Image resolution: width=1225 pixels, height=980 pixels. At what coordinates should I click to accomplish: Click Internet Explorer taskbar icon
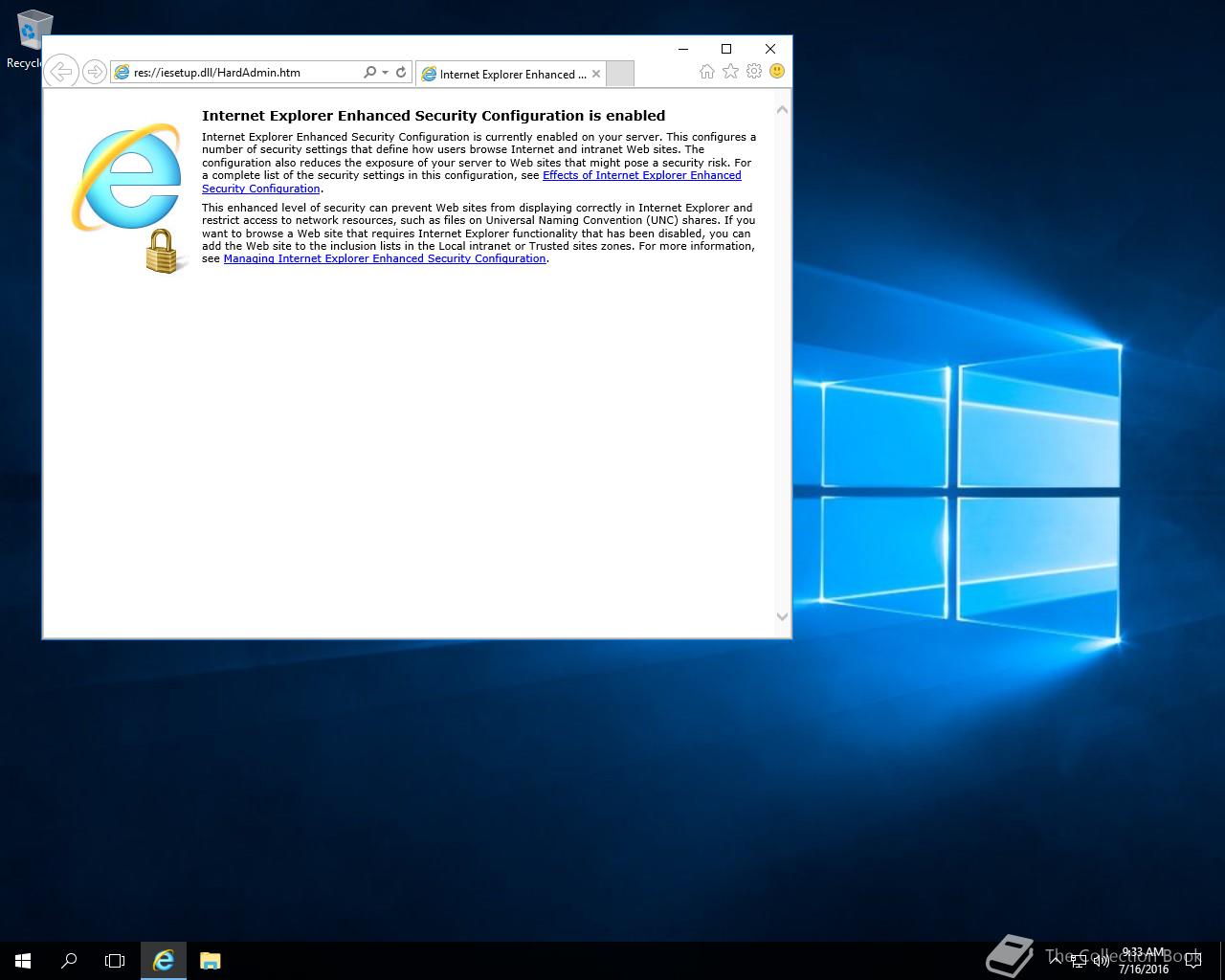click(x=164, y=961)
